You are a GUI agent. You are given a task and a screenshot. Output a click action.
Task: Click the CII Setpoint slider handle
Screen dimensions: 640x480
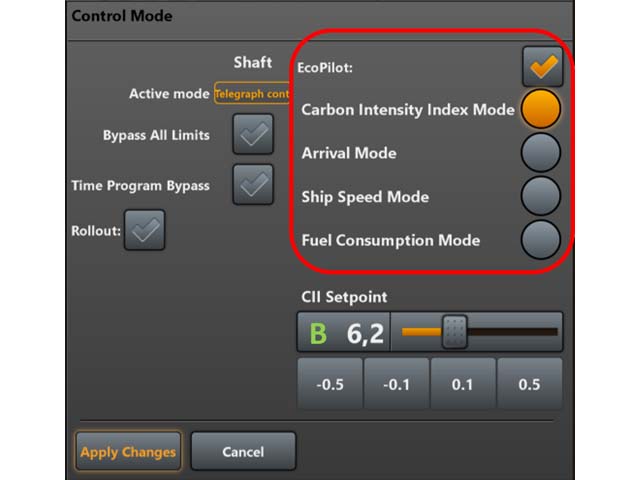(454, 332)
